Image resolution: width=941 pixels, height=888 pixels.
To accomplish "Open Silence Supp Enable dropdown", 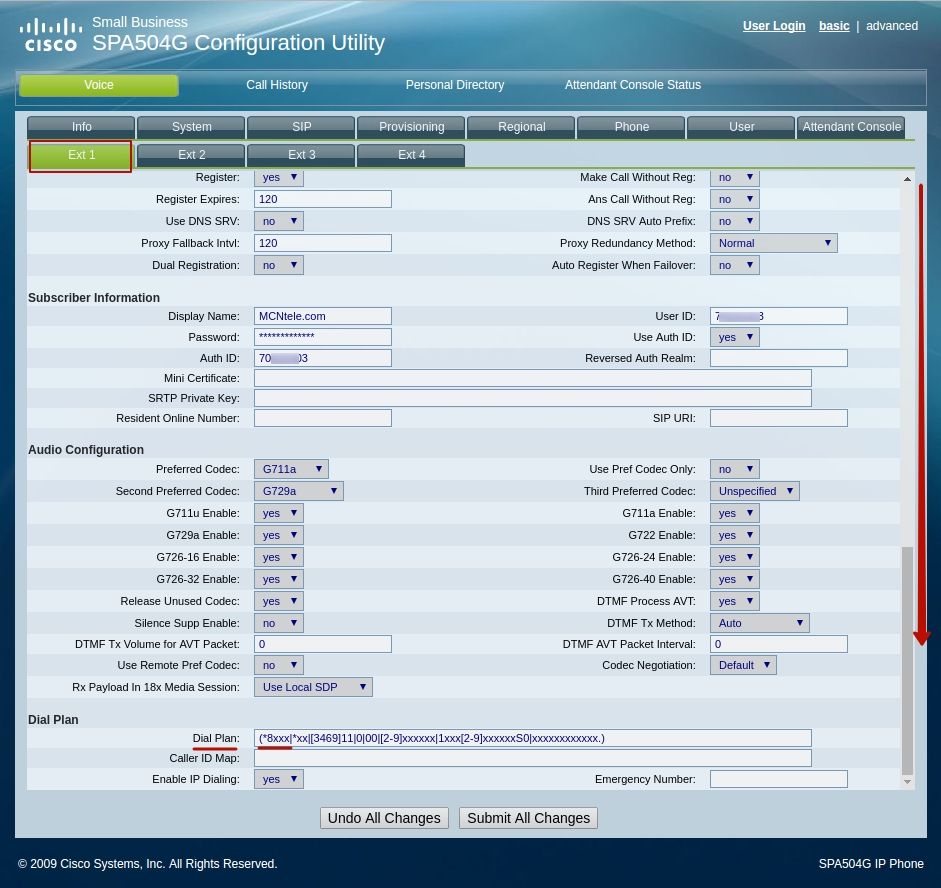I will click(x=279, y=623).
